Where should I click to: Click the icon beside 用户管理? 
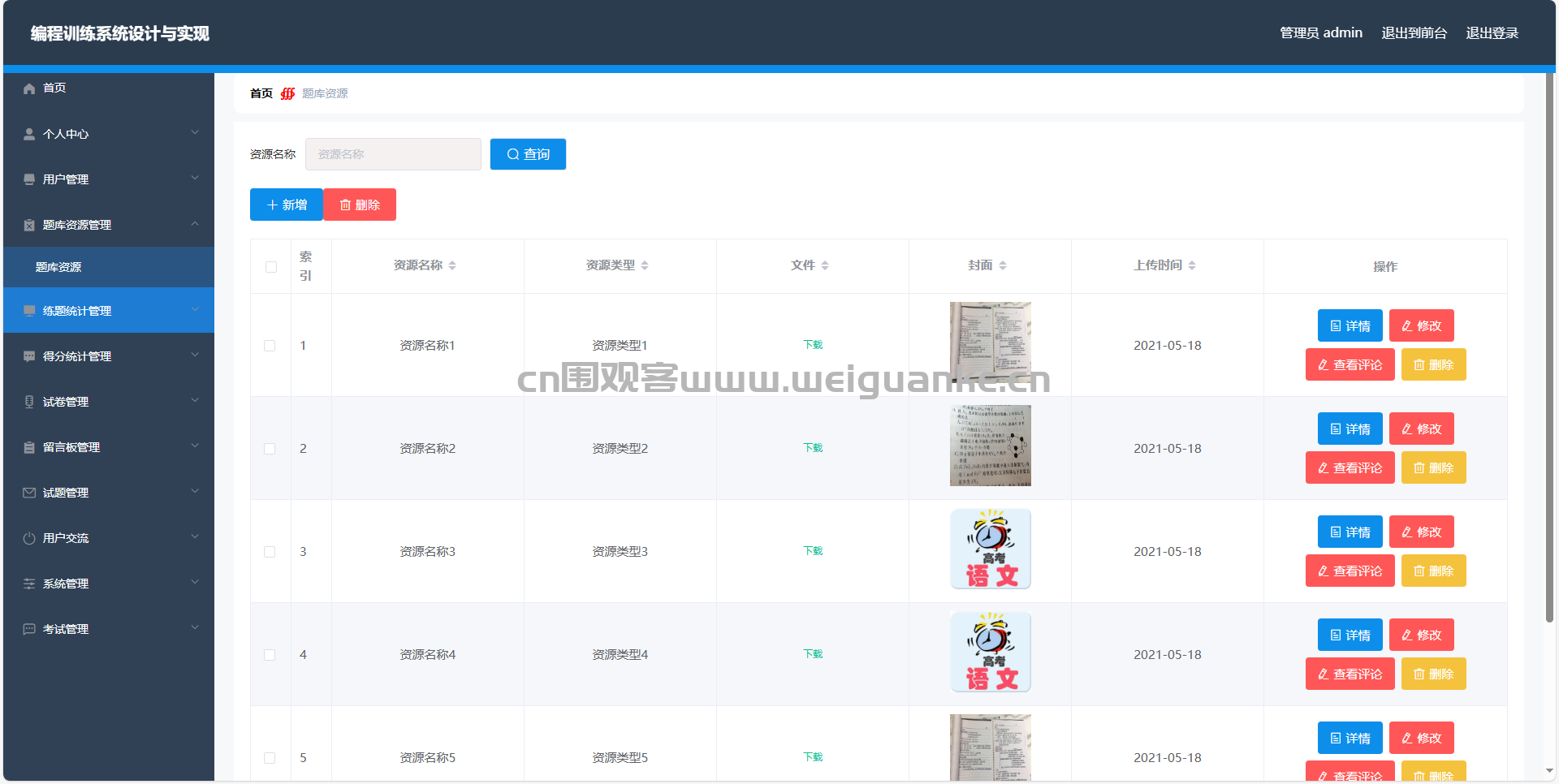pos(29,179)
